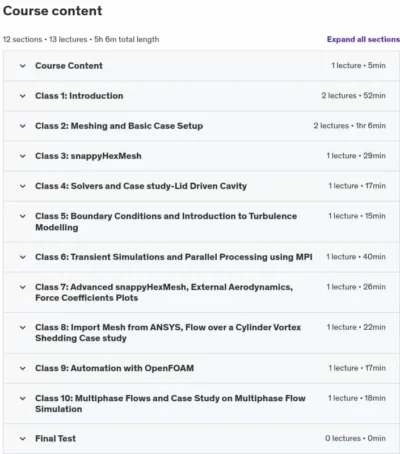Open Class 4 Lid Driven Cavity chevron
The width and height of the screenshot is (400, 454).
click(23, 186)
